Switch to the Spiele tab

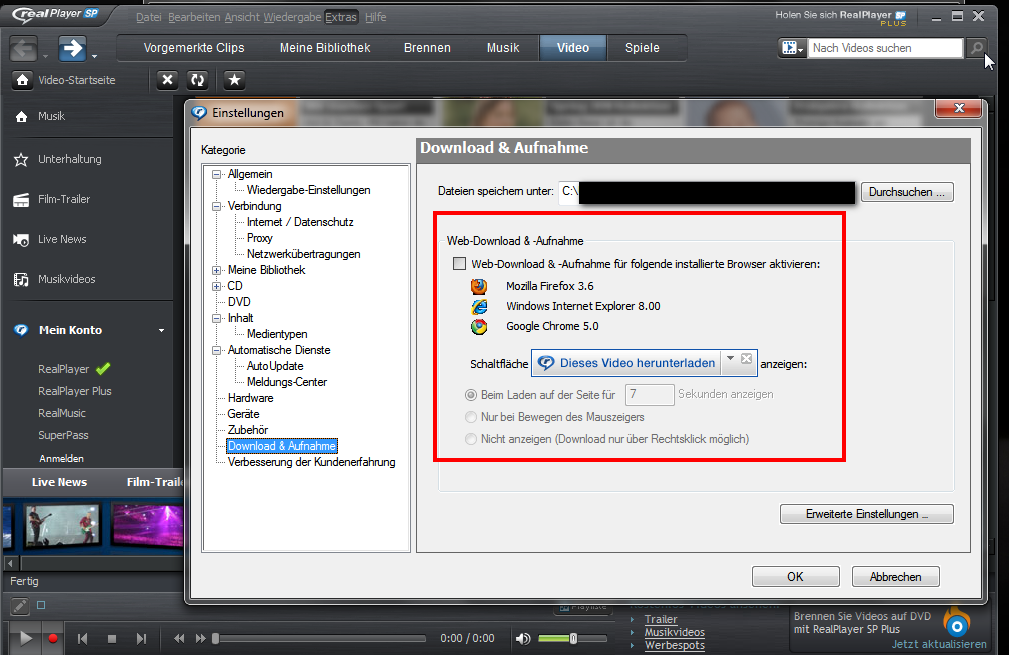[x=642, y=48]
